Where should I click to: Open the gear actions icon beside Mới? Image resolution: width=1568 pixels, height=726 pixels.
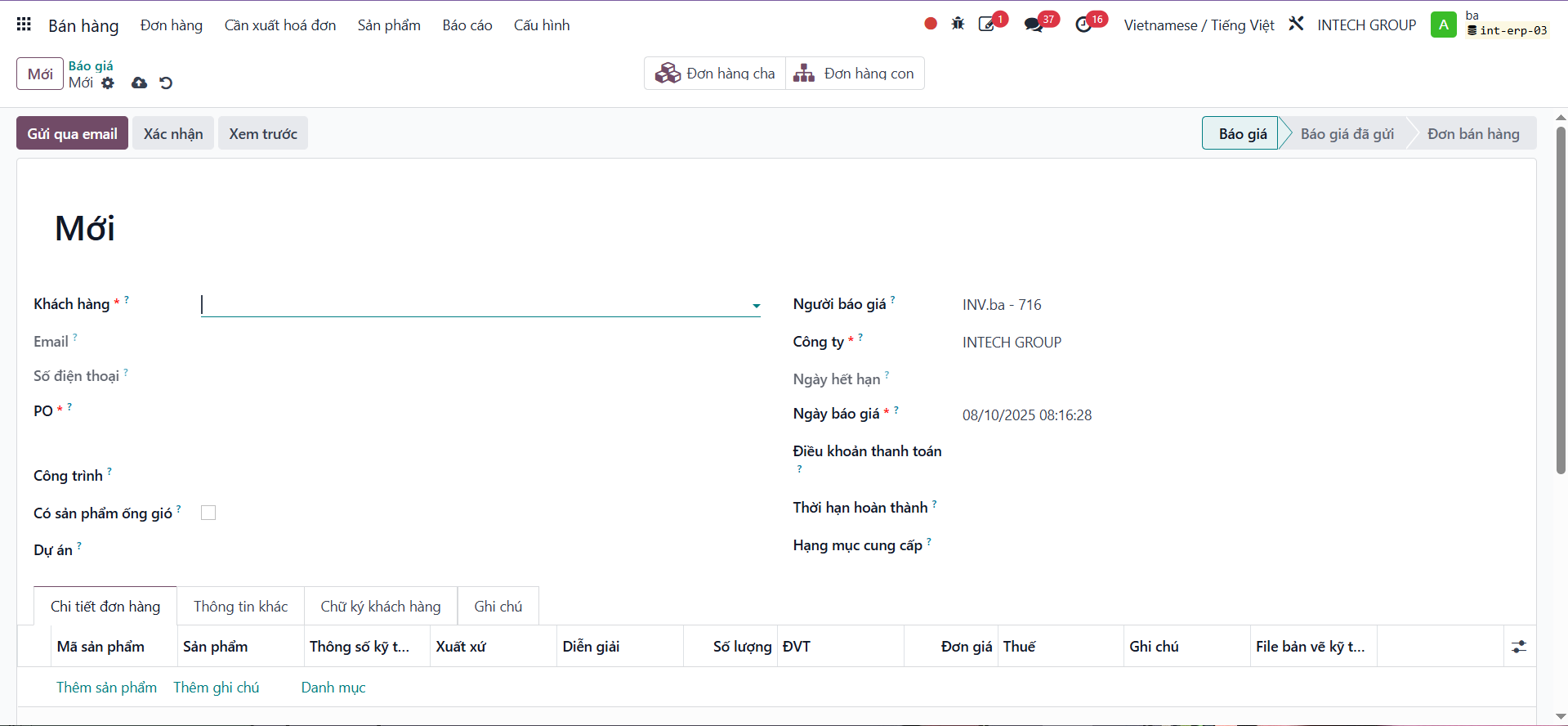(x=108, y=83)
